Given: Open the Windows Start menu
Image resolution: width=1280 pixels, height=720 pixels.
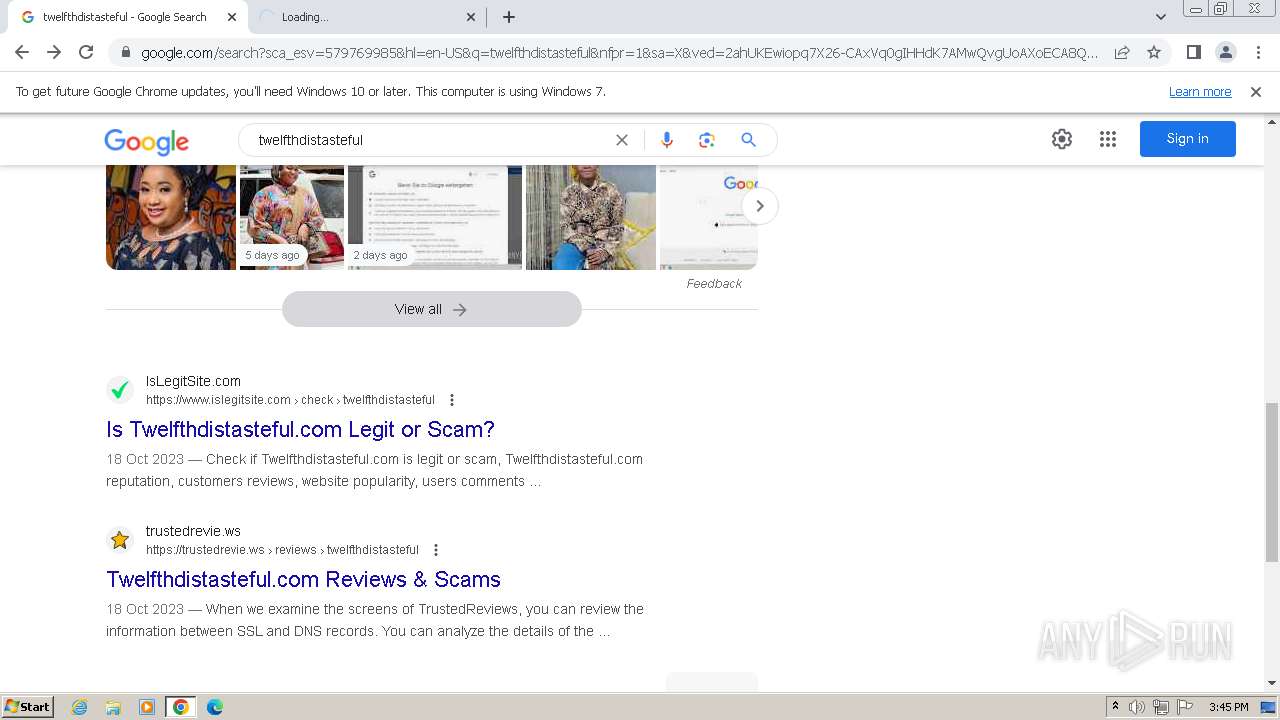Looking at the screenshot, I should tap(28, 707).
